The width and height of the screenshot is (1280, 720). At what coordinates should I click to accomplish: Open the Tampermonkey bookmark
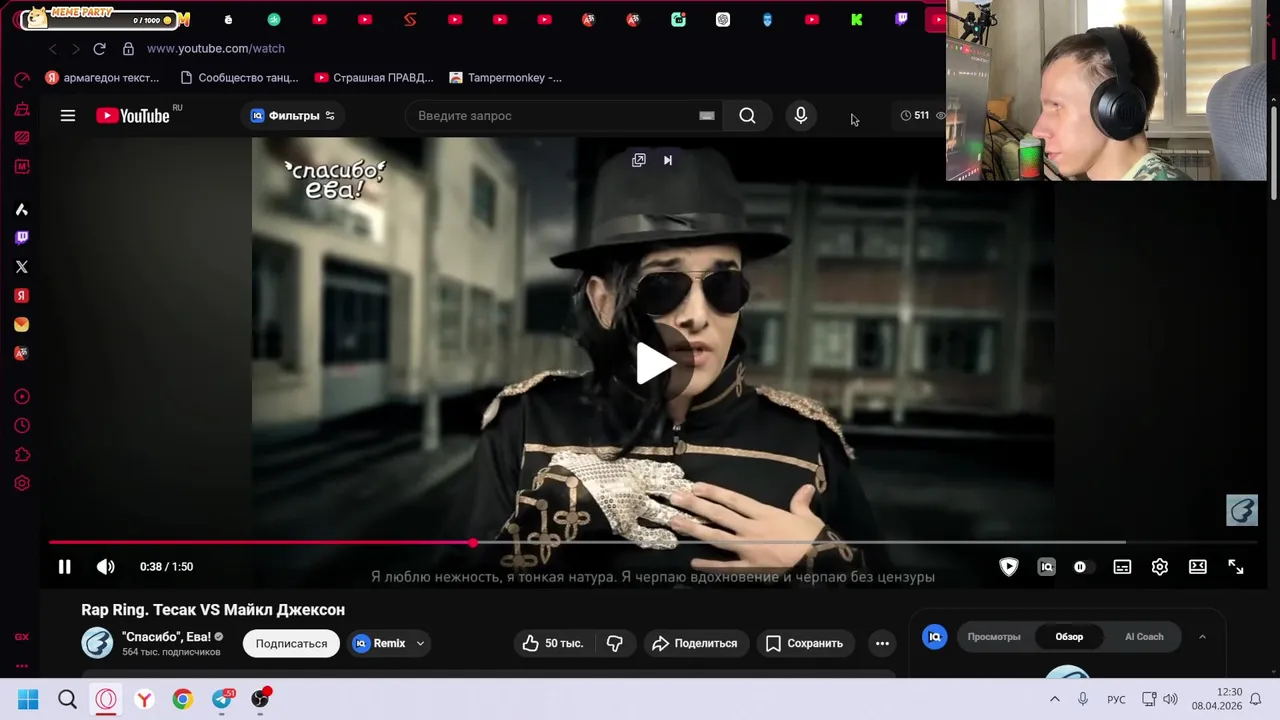(506, 77)
